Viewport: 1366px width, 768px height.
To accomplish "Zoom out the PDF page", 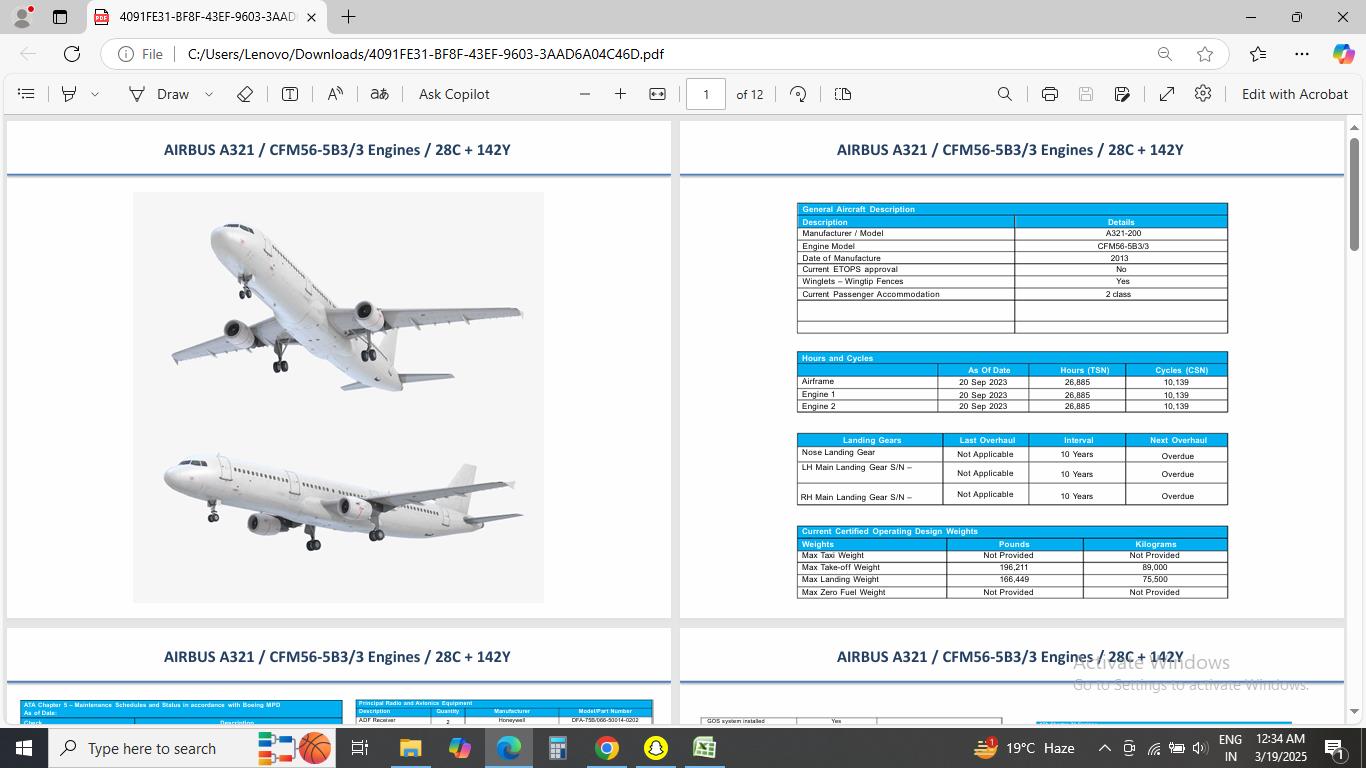I will coord(585,94).
